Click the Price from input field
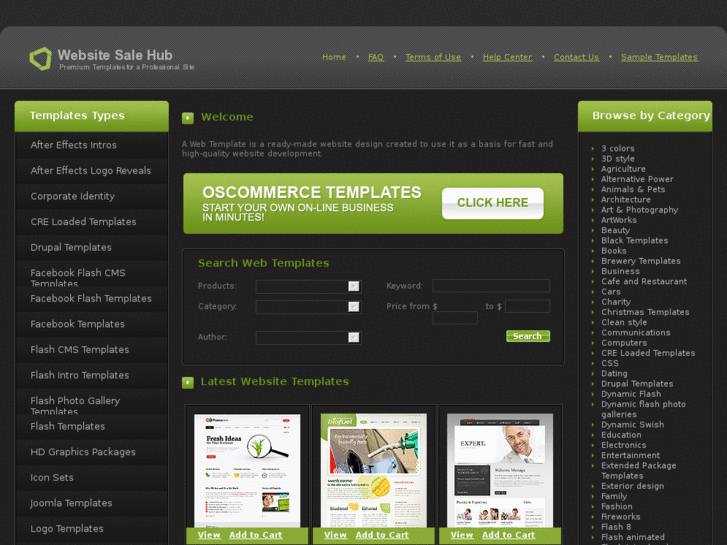 tap(455, 318)
